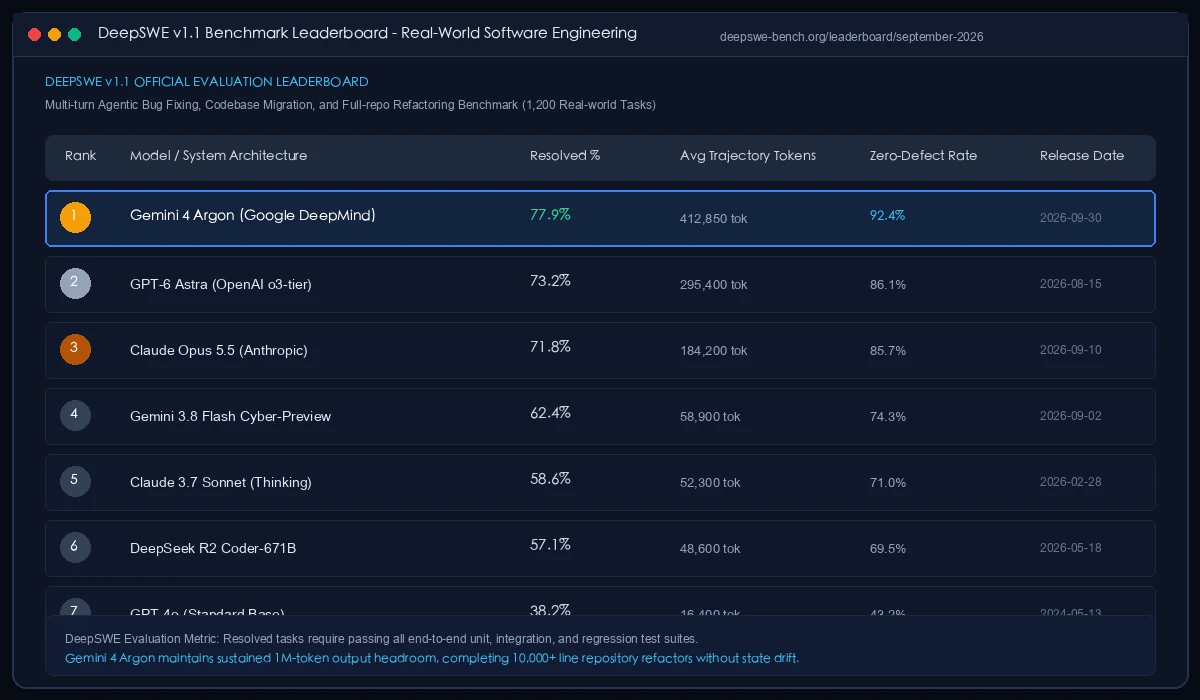This screenshot has height=700, width=1200.
Task: Click the 86.1% zero-defect rate
Action: click(x=888, y=284)
